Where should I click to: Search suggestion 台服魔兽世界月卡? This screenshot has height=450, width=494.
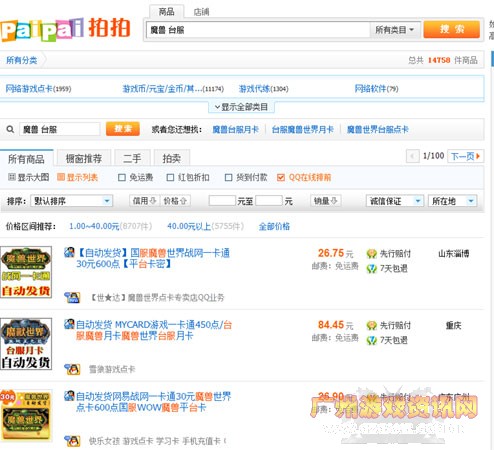click(302, 129)
